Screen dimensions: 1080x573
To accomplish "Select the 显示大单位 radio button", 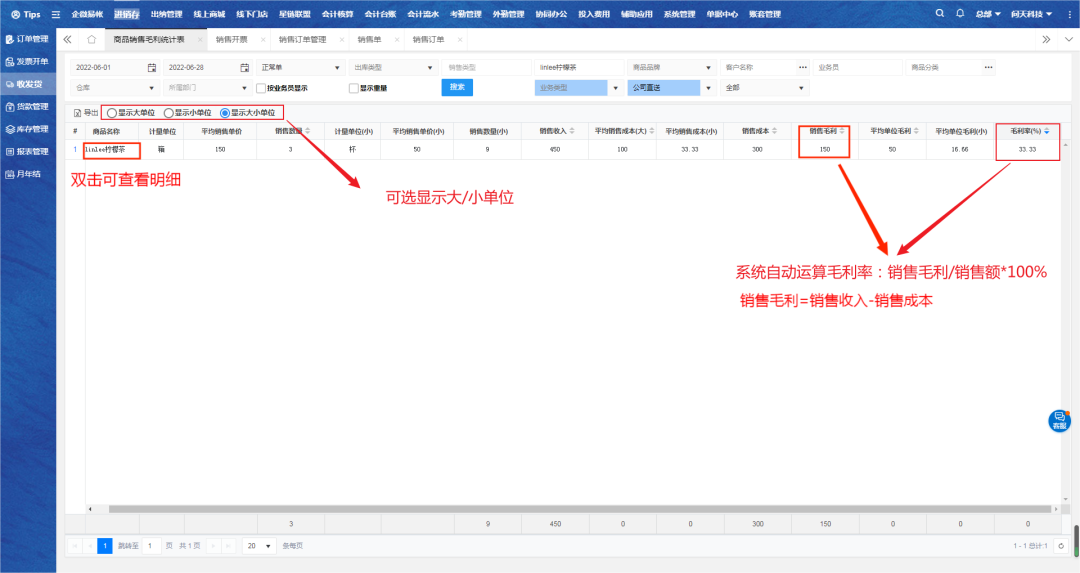I will coord(111,113).
